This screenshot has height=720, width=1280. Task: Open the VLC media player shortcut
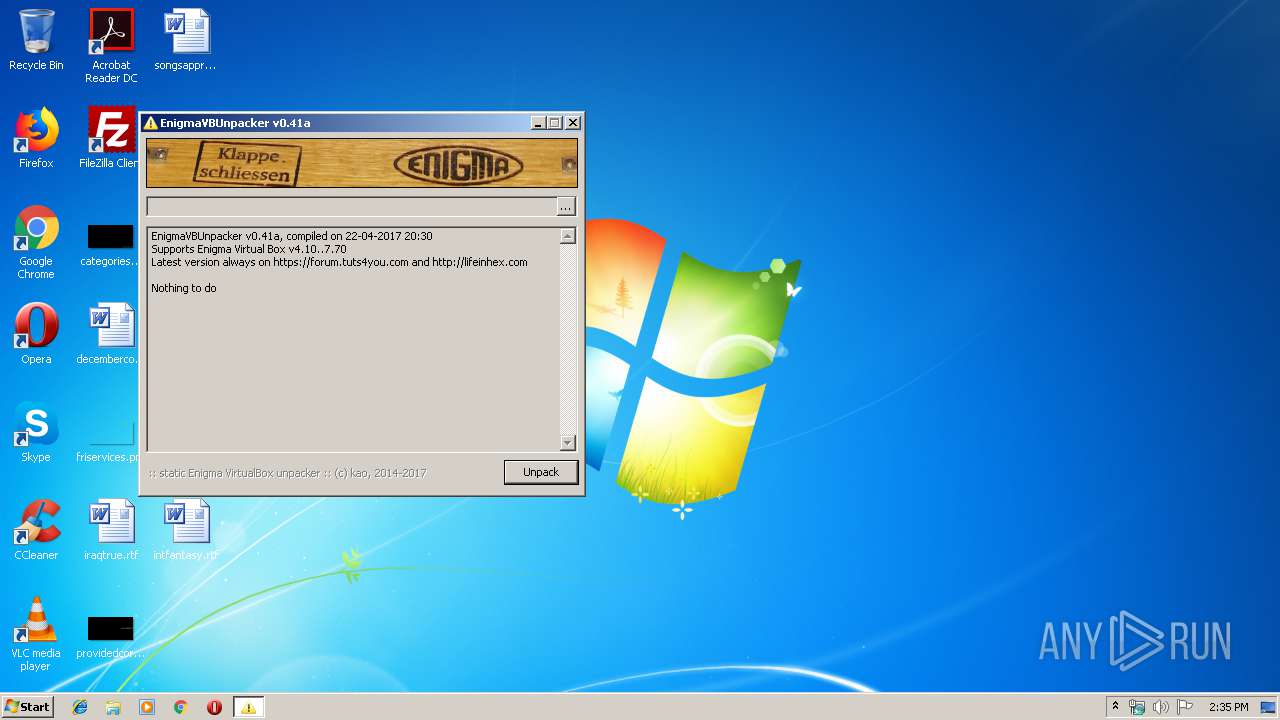pos(36,634)
